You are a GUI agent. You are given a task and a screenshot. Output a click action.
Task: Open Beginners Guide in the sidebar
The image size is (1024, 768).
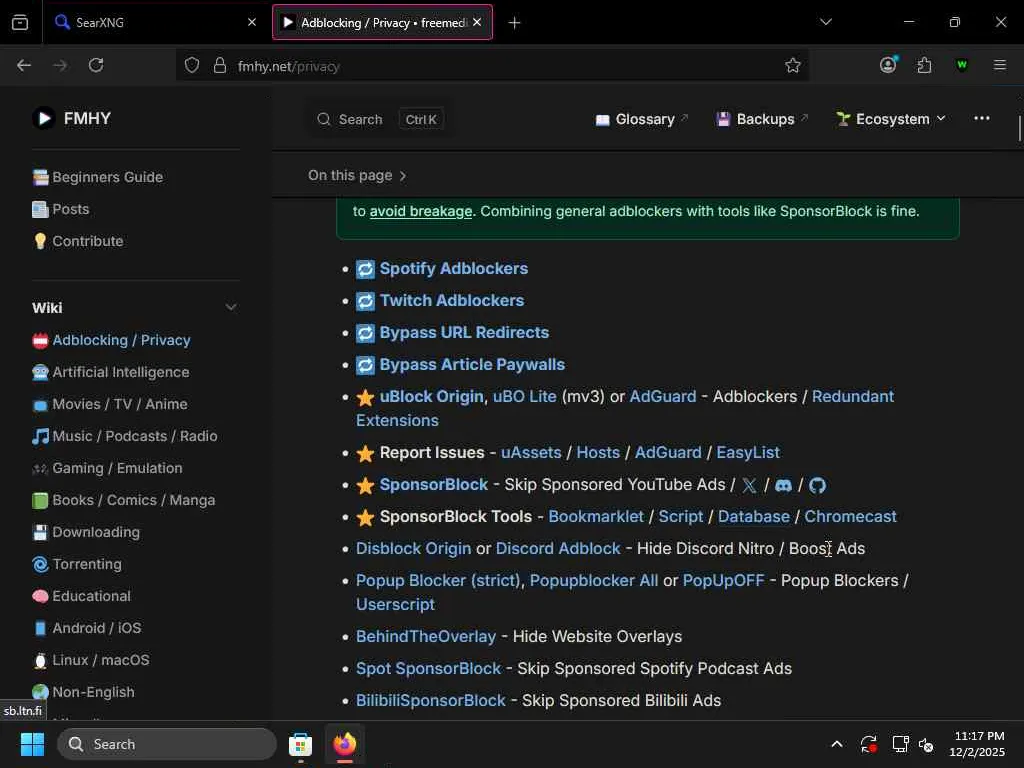[x=98, y=177]
